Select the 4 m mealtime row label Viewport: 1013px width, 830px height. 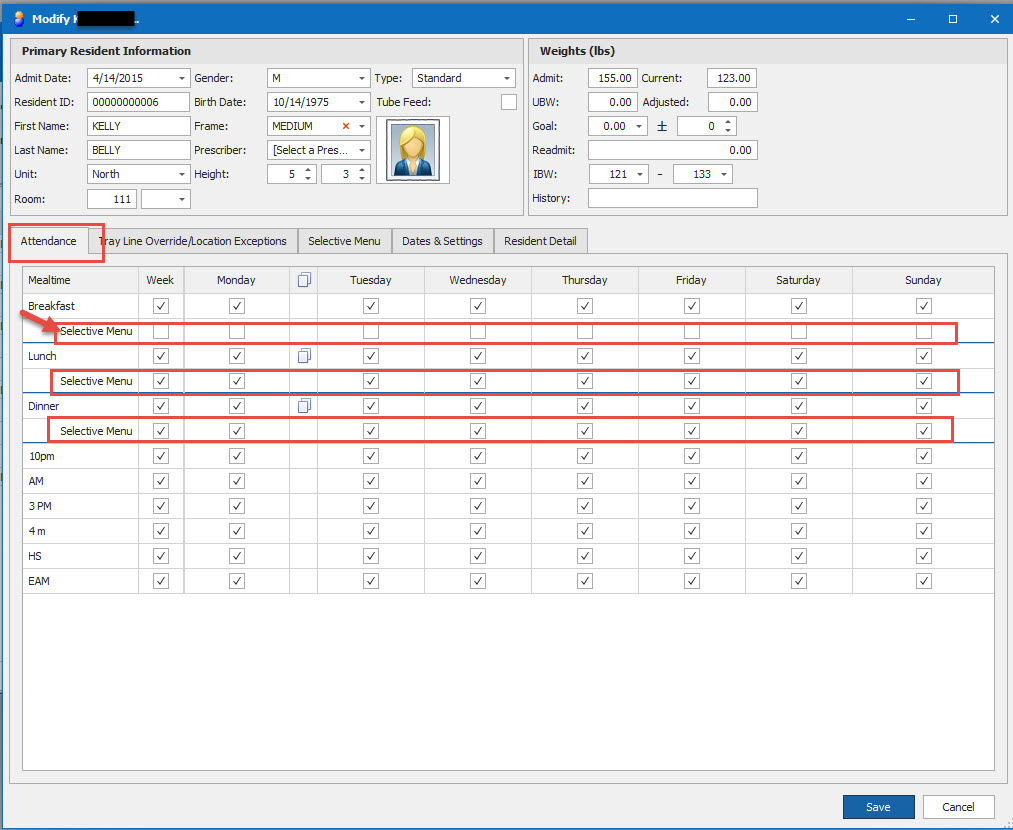(37, 531)
